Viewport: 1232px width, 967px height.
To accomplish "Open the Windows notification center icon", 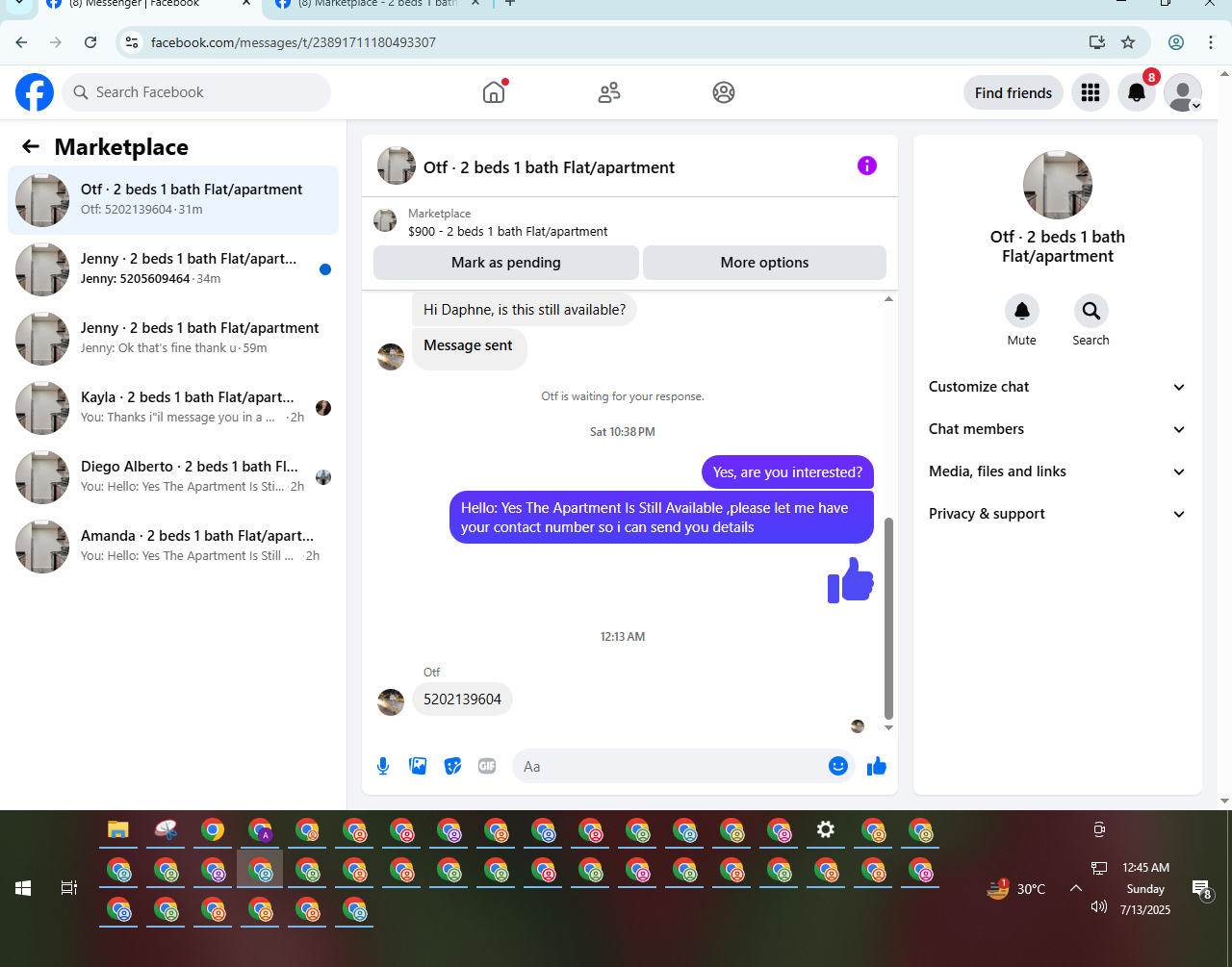I will click(1201, 890).
